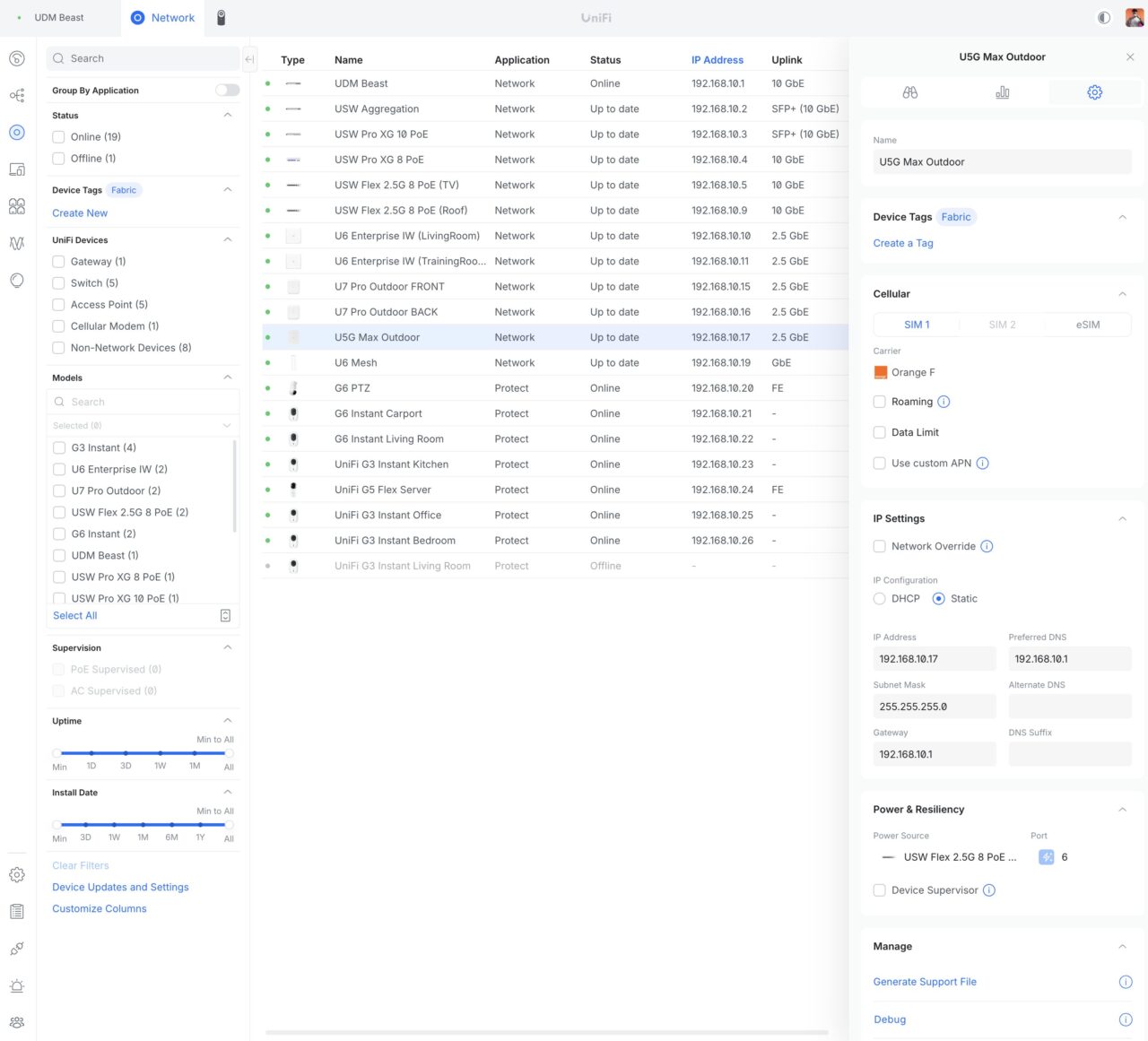
Task: Open the four-access-points grid sidebar icon
Action: coord(17,206)
